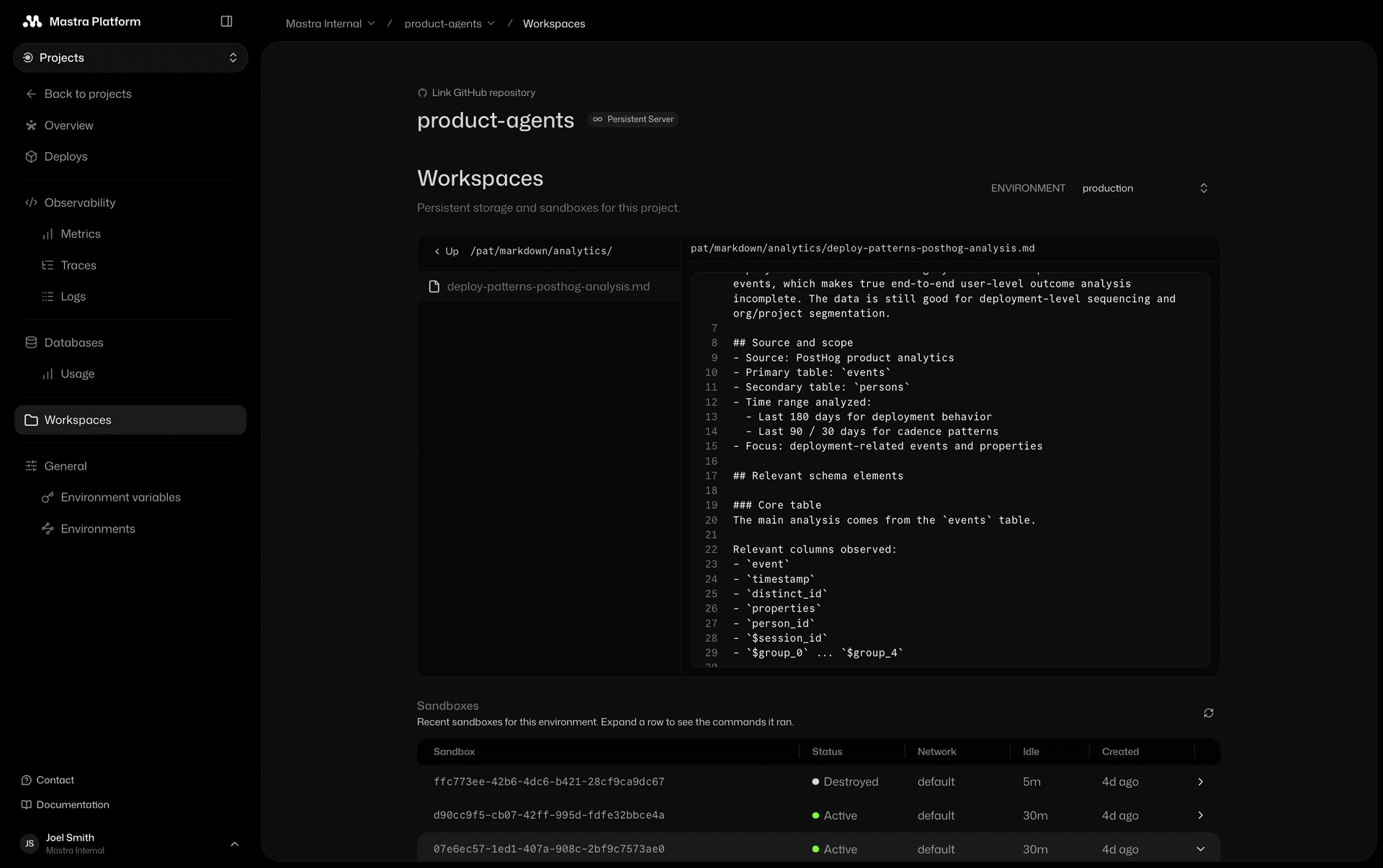Image resolution: width=1383 pixels, height=868 pixels.
Task: Open the Contact link
Action: pos(55,780)
